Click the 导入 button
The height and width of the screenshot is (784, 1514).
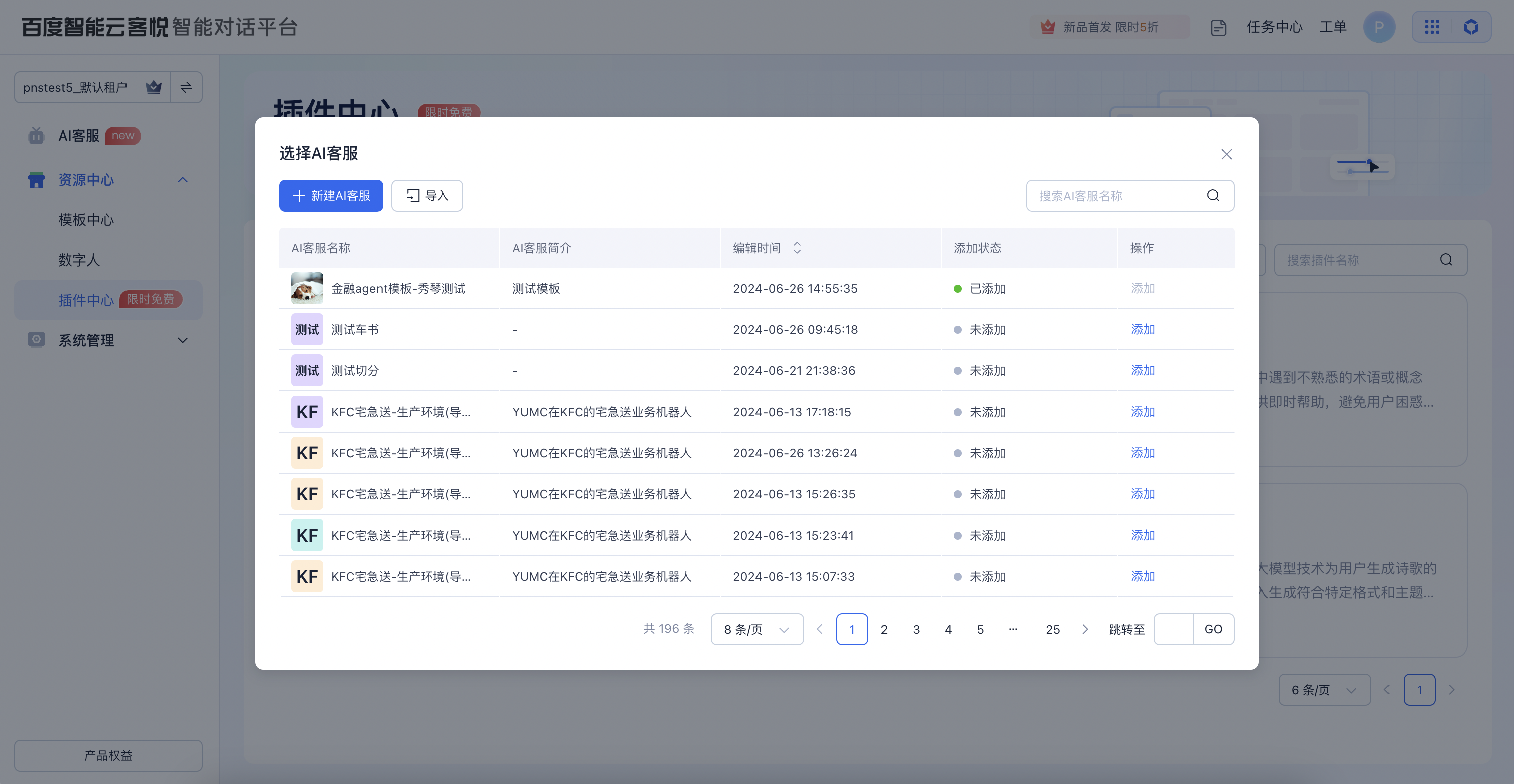(427, 196)
